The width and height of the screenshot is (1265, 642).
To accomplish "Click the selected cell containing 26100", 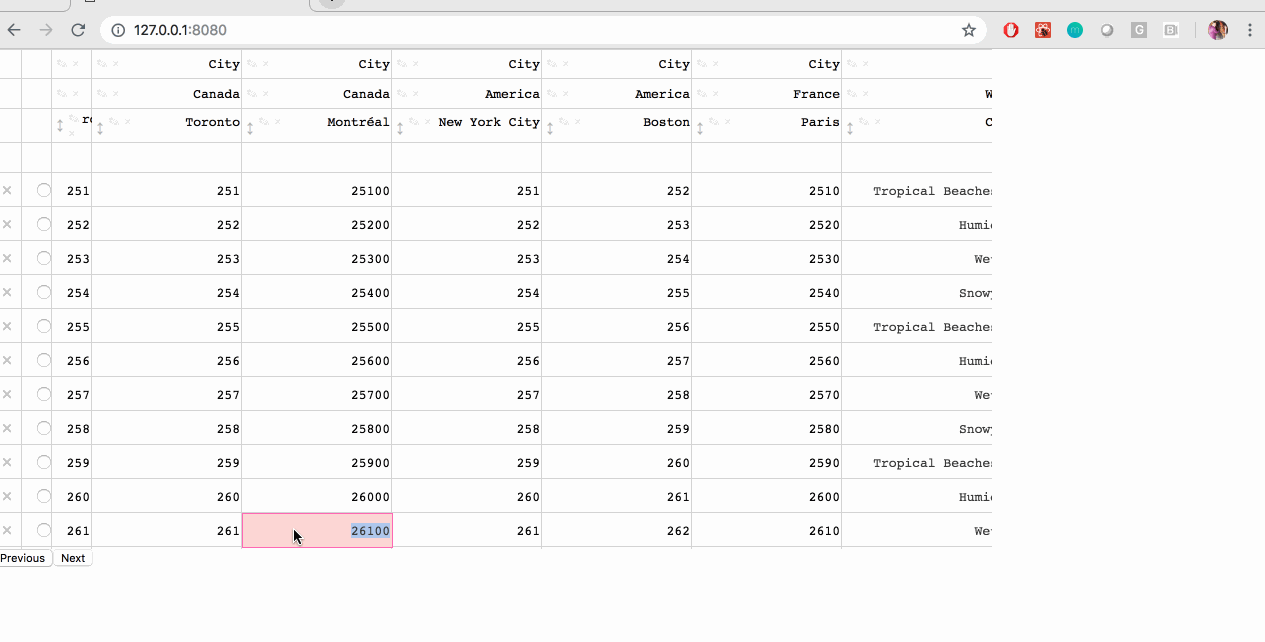I will (x=317, y=530).
